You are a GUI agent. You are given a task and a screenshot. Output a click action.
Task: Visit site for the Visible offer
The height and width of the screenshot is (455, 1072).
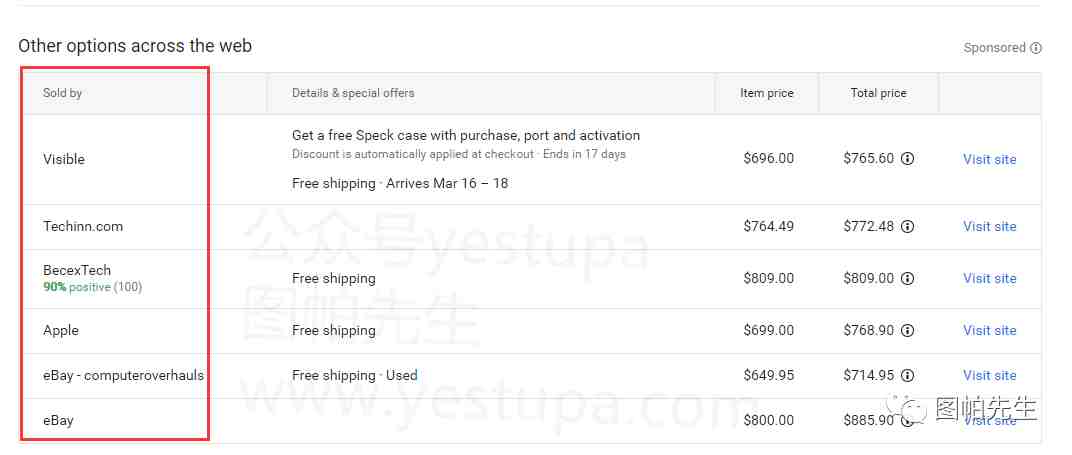[989, 159]
